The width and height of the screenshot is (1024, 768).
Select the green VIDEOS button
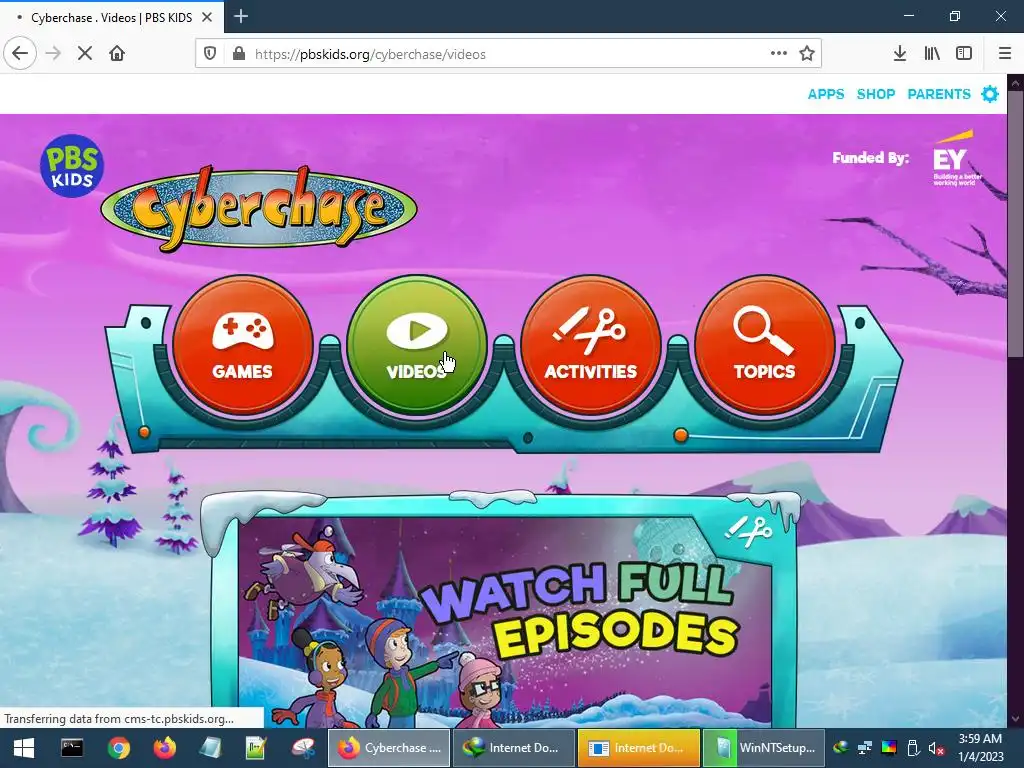417,344
